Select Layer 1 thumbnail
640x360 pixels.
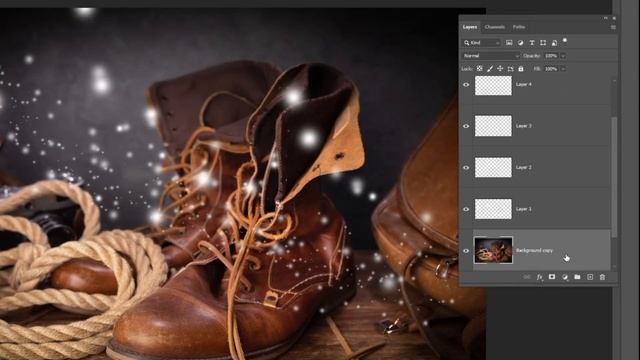click(x=493, y=209)
